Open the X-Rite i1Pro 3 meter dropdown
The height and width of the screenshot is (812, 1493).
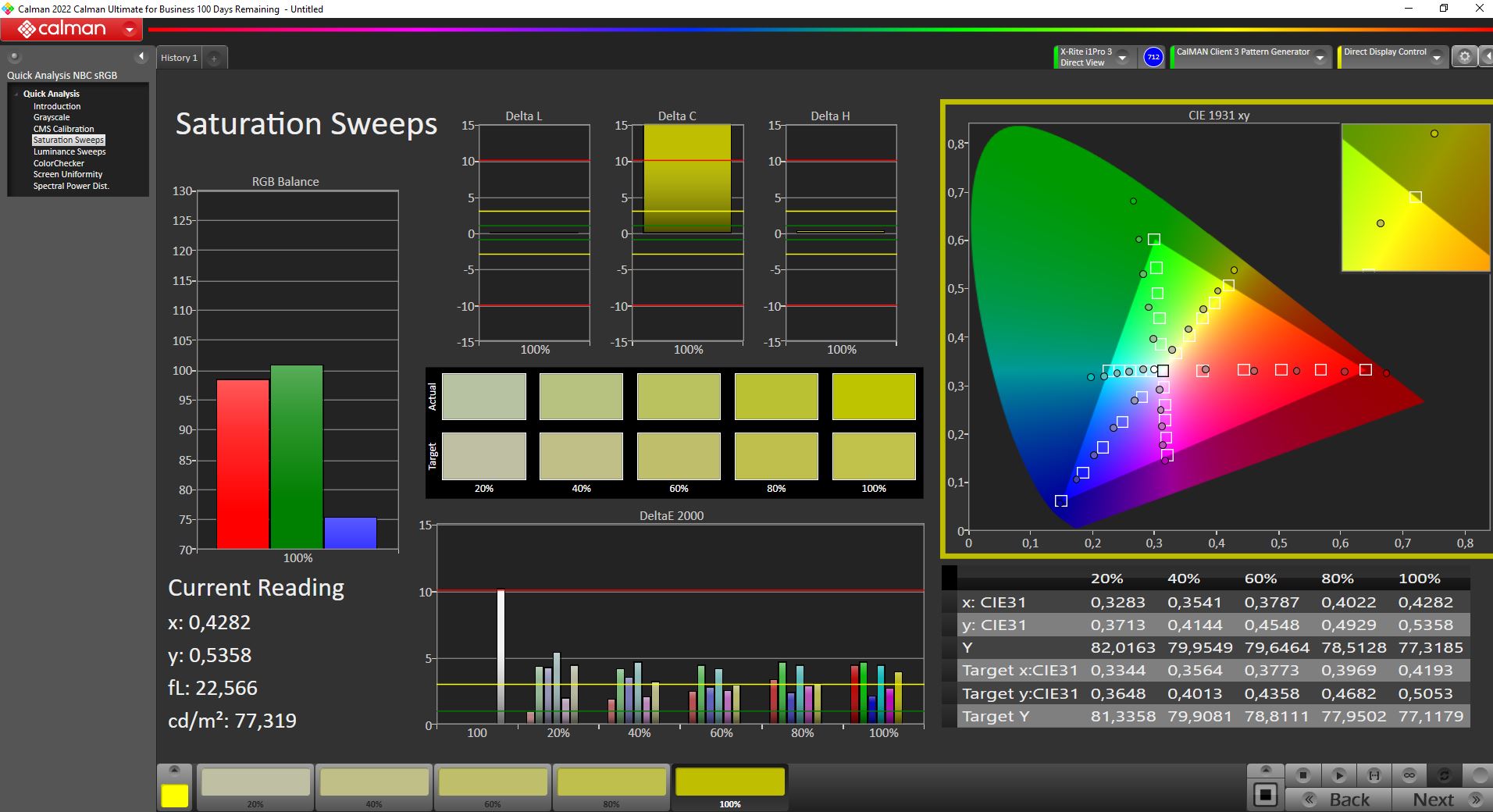point(1122,58)
